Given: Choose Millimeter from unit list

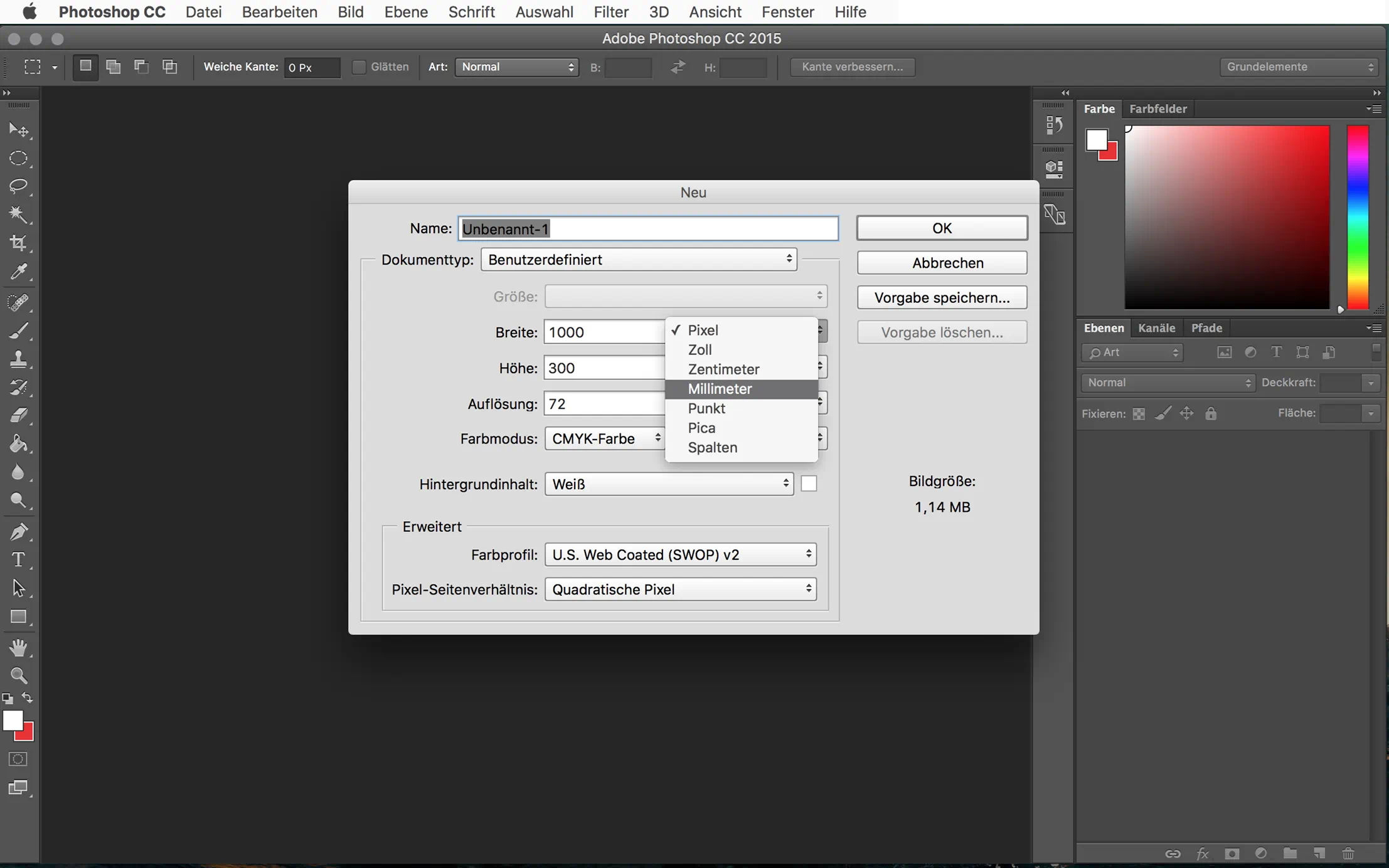Looking at the screenshot, I should 720,389.
